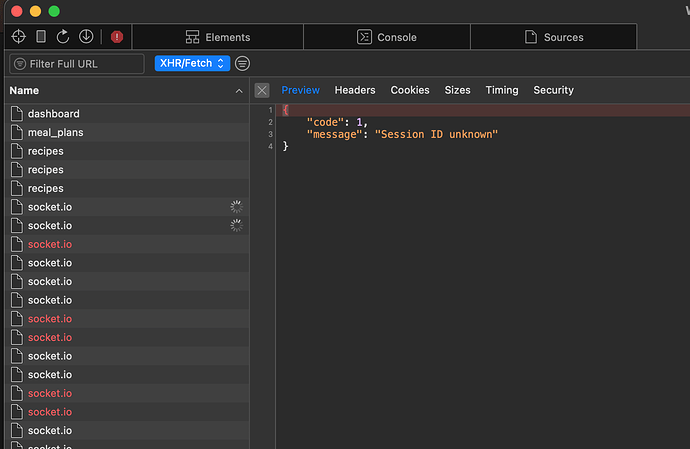Activate the element selection crosshair icon
Viewport: 690px width, 449px height.
click(x=18, y=37)
